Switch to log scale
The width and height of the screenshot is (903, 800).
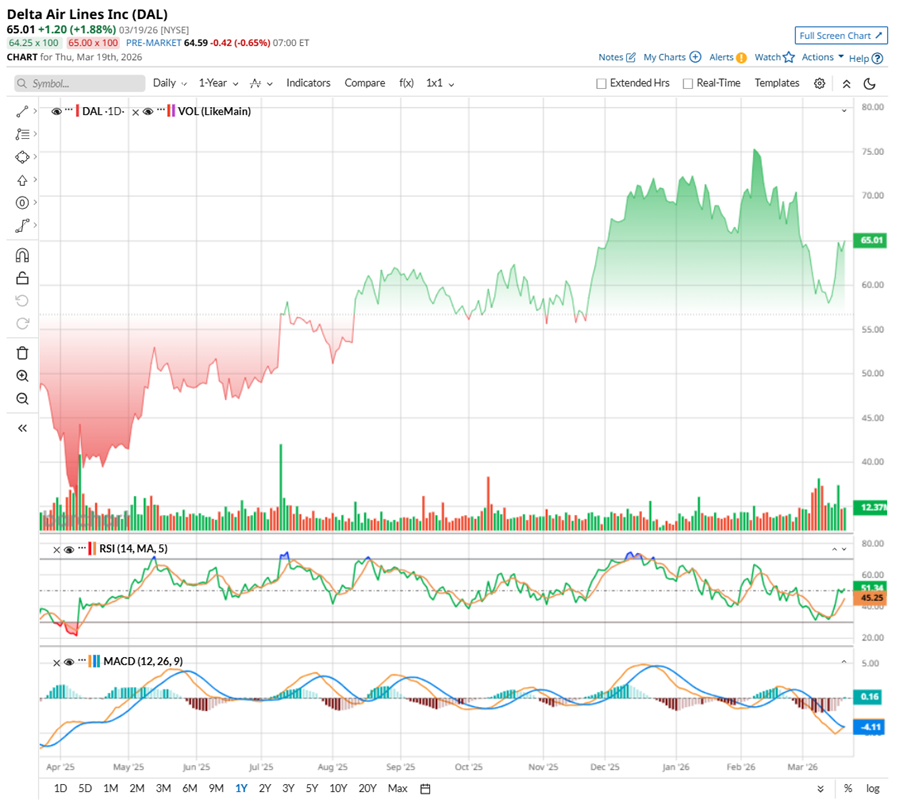(x=872, y=788)
